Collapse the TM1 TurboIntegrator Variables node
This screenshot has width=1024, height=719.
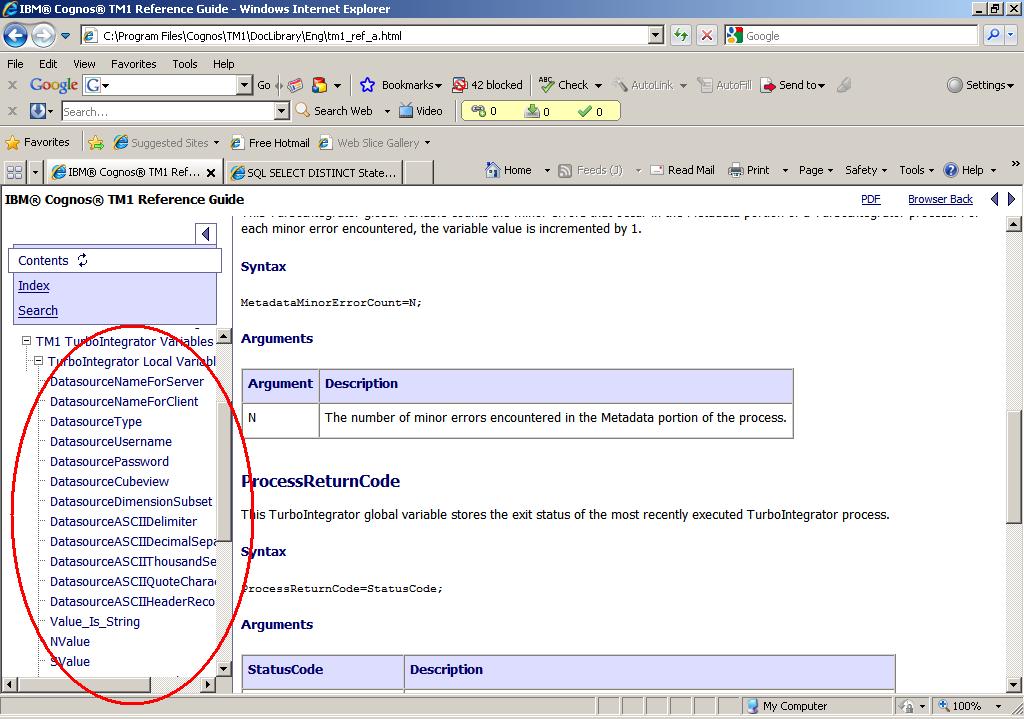(27, 341)
